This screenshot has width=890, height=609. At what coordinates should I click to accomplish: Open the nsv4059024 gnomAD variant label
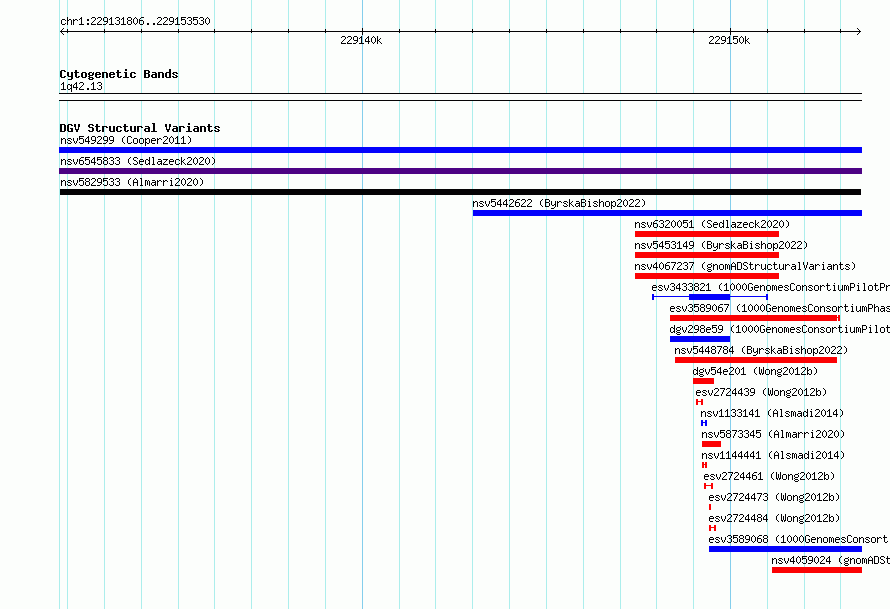[x=830, y=560]
